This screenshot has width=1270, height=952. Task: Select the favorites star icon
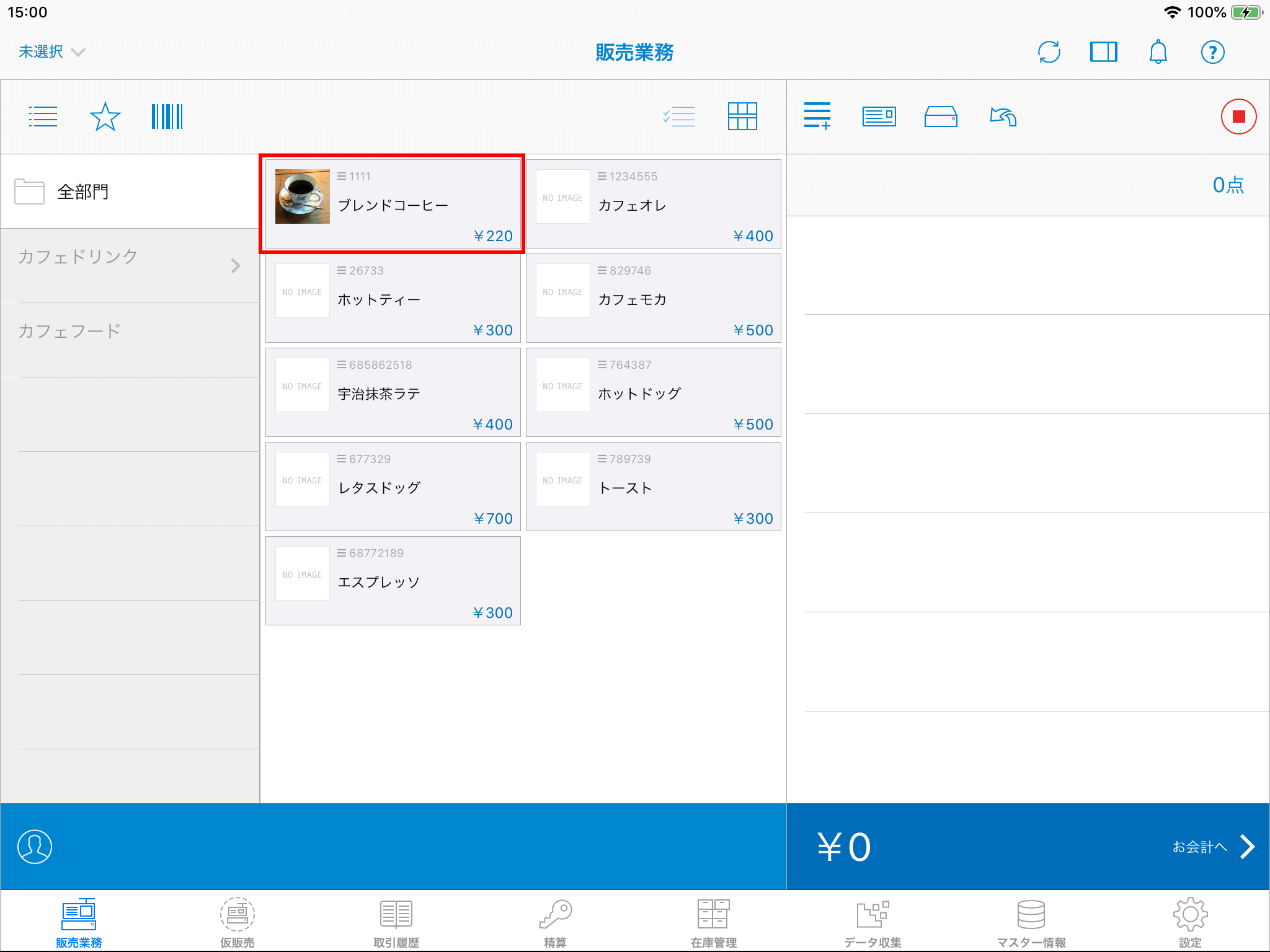click(105, 117)
